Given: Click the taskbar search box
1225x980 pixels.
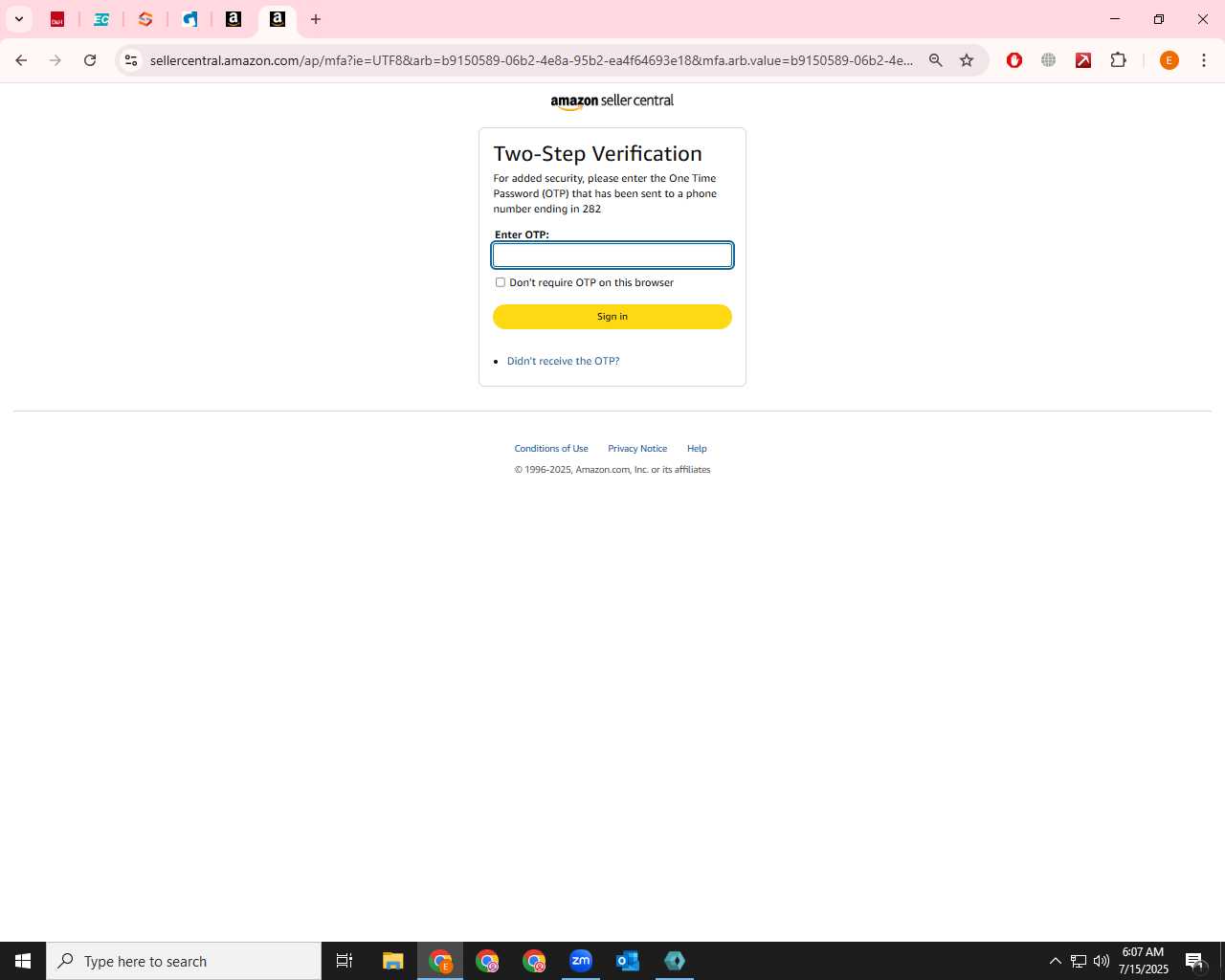Looking at the screenshot, I should coord(184,961).
